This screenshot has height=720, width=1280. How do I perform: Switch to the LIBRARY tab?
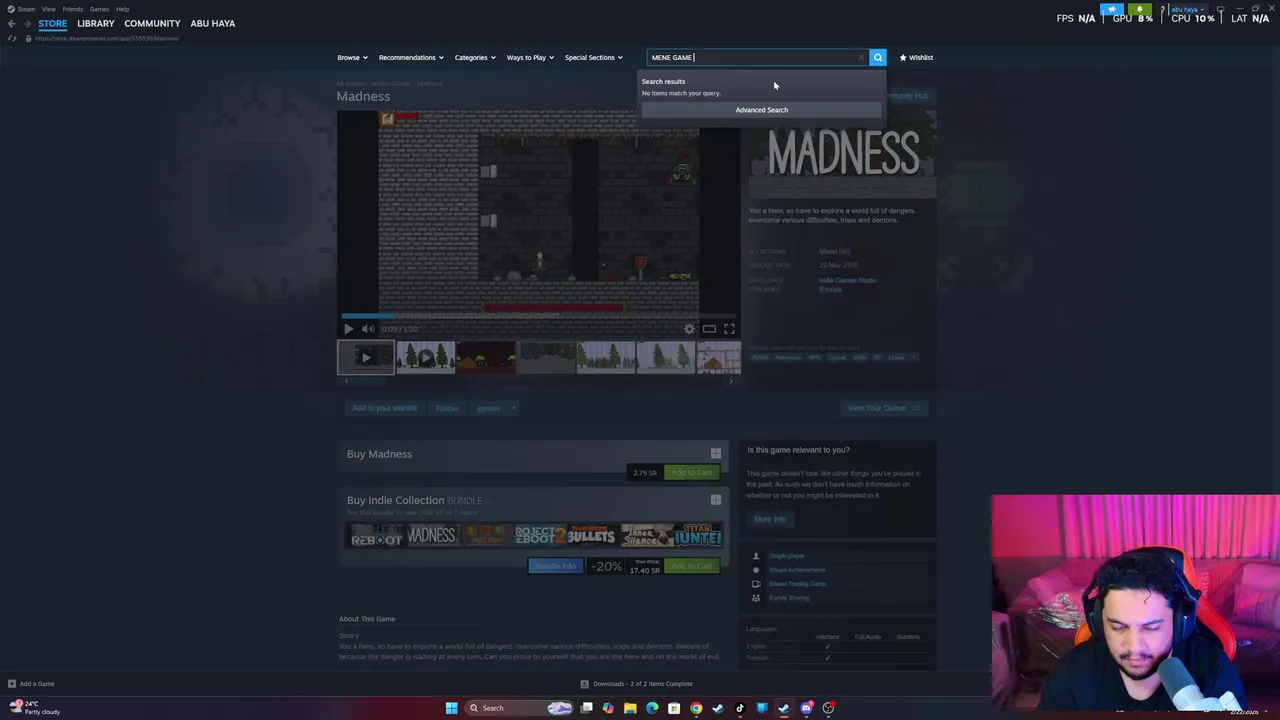click(96, 23)
